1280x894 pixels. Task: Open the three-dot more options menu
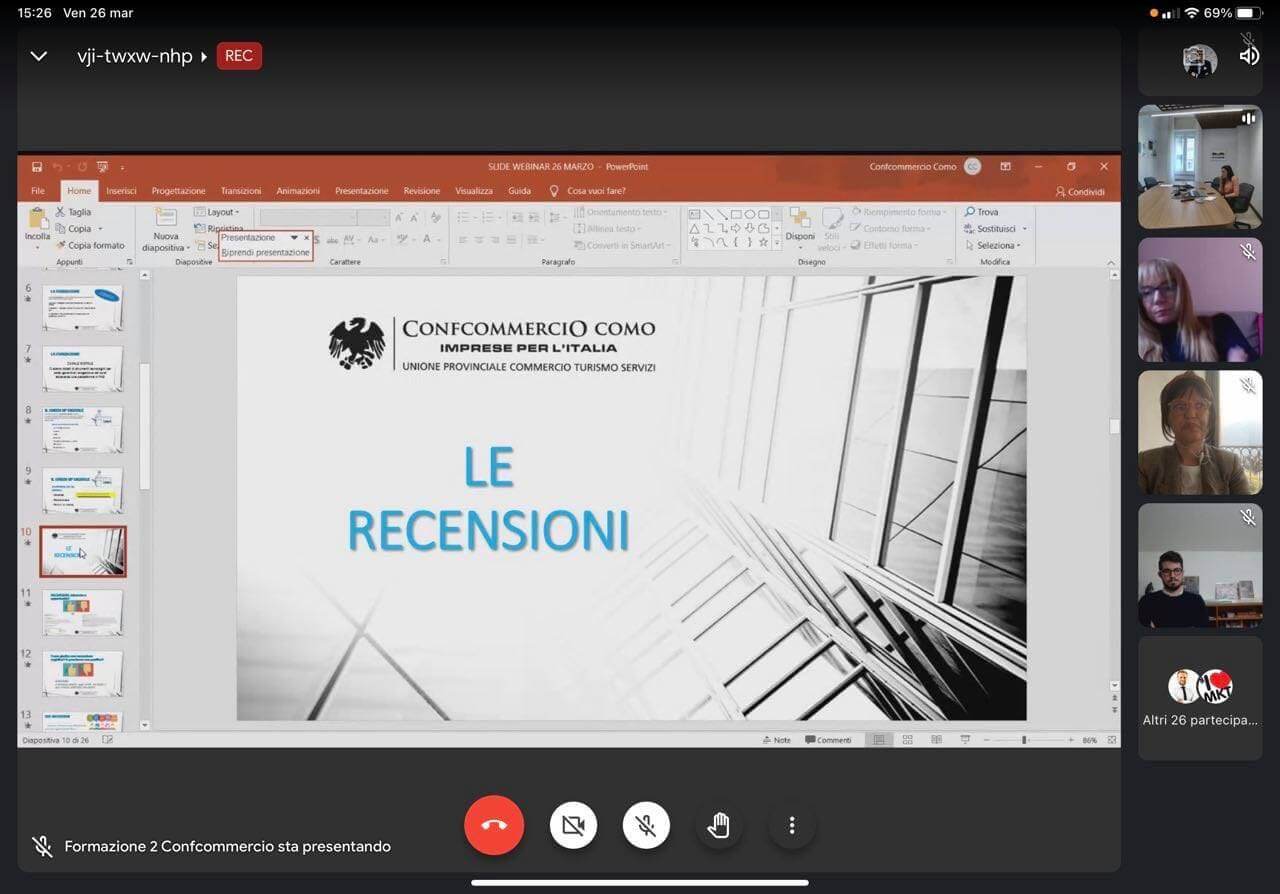click(x=791, y=825)
